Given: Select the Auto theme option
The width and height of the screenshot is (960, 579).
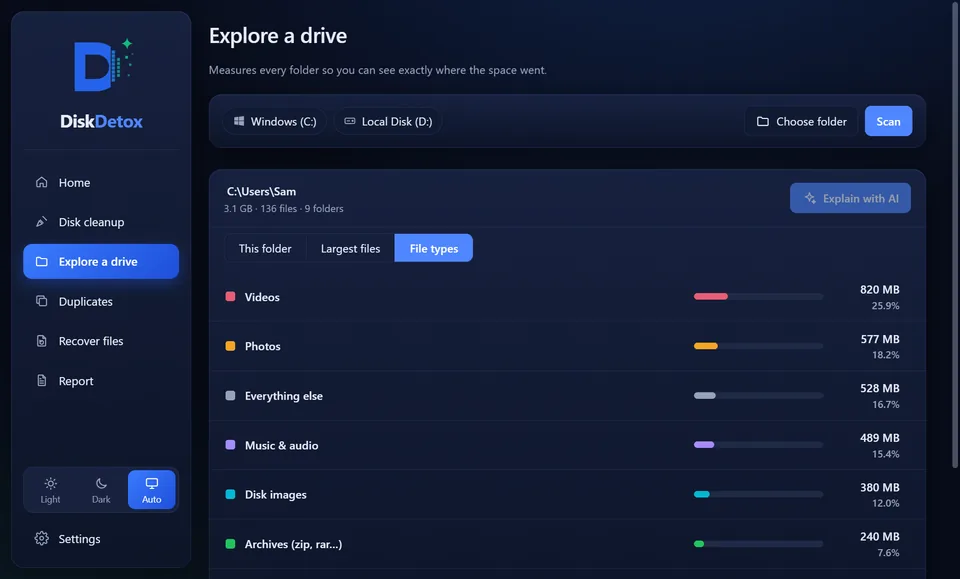Looking at the screenshot, I should [x=152, y=490].
